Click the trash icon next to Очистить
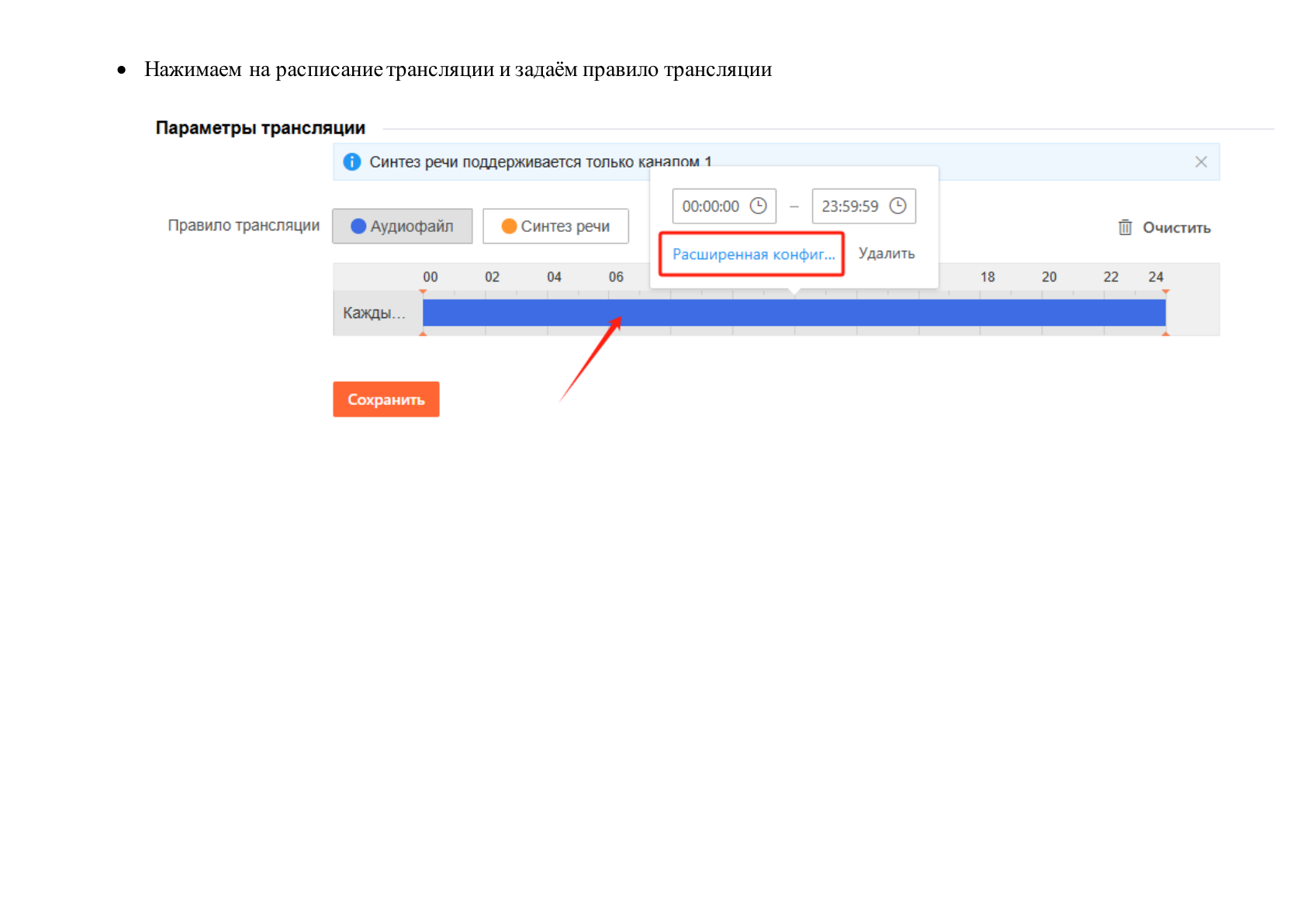This screenshot has width=1307, height=924. coord(1125,227)
